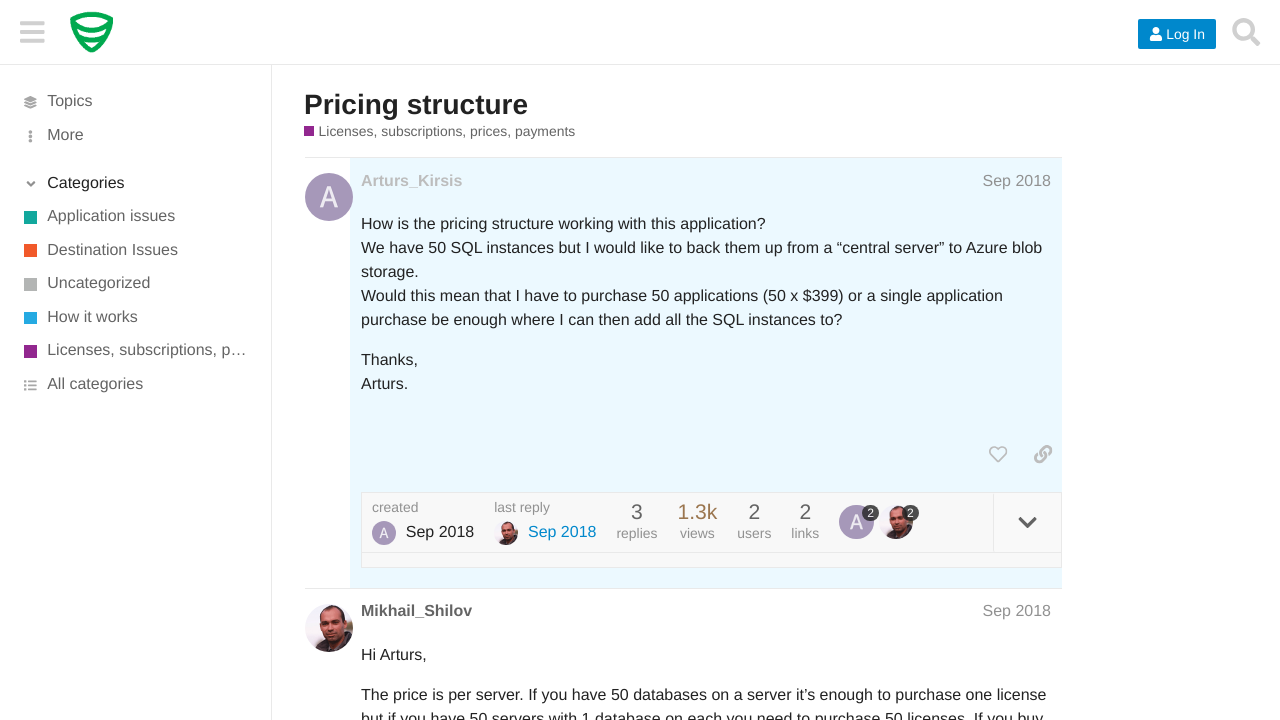Click the How it works category
The image size is (1280, 720).
click(92, 317)
